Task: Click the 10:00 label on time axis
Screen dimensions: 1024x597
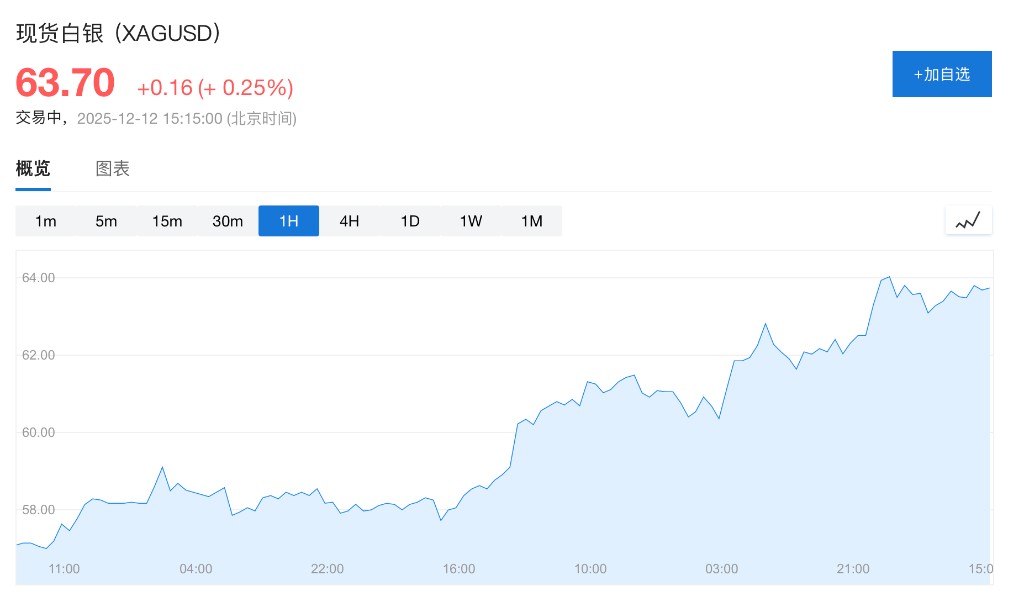Action: [590, 569]
